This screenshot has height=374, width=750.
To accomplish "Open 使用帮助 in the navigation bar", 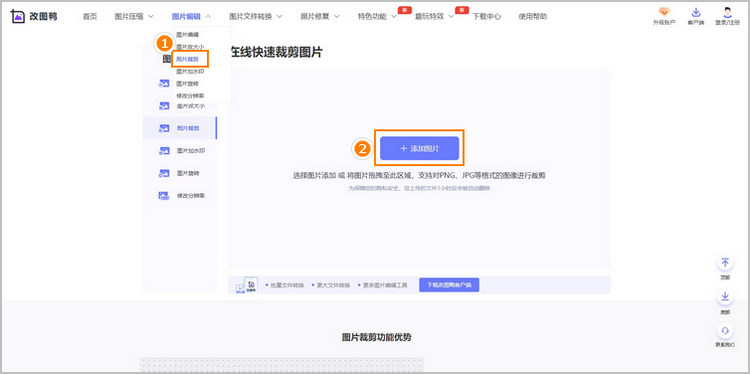I will 533,16.
